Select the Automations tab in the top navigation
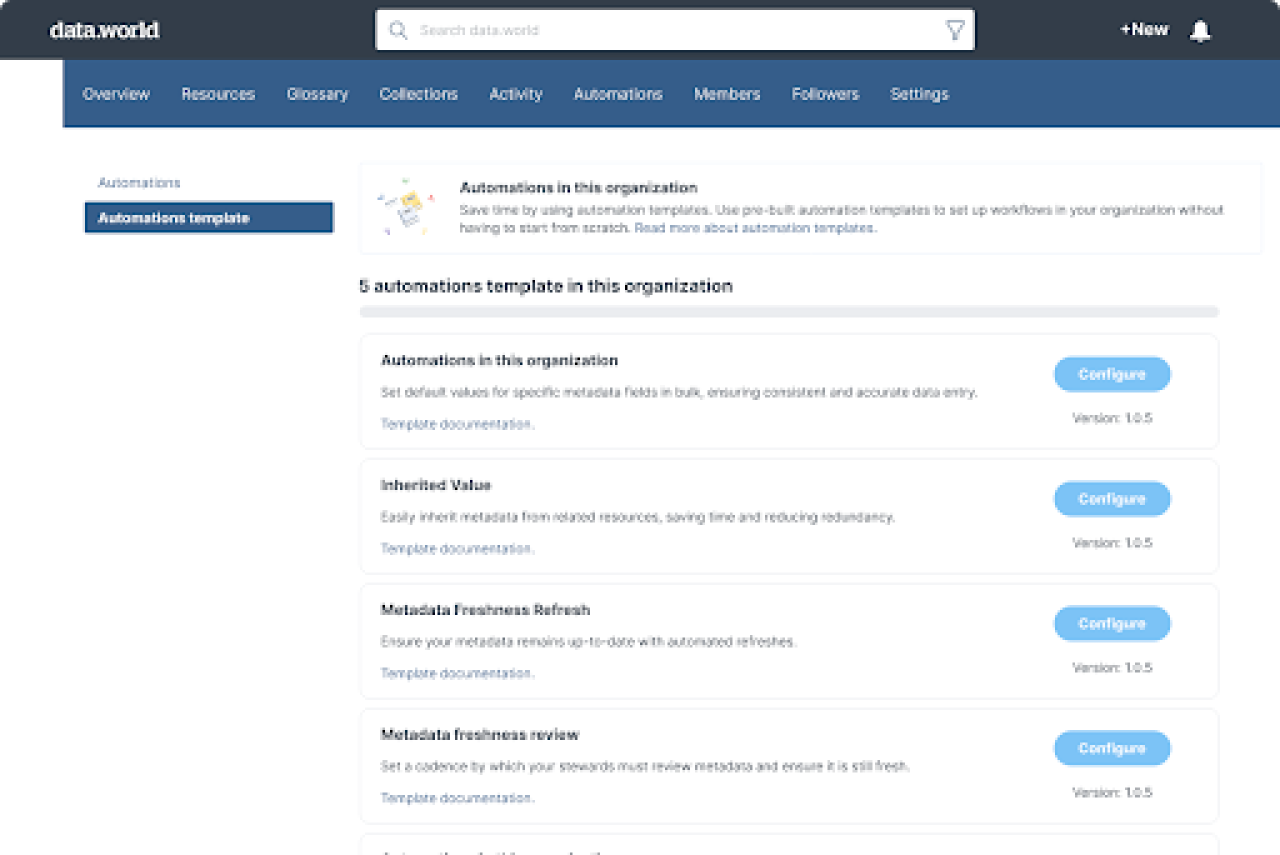 coord(618,94)
